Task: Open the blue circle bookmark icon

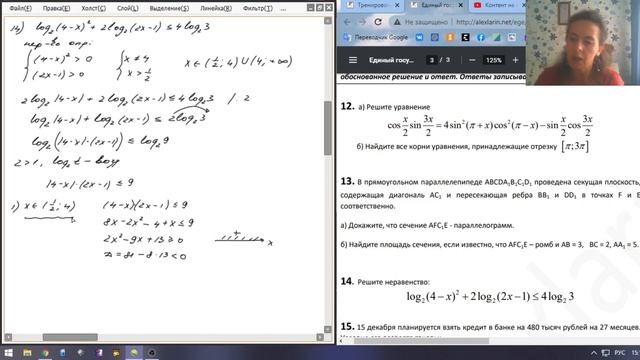Action: click(x=435, y=37)
